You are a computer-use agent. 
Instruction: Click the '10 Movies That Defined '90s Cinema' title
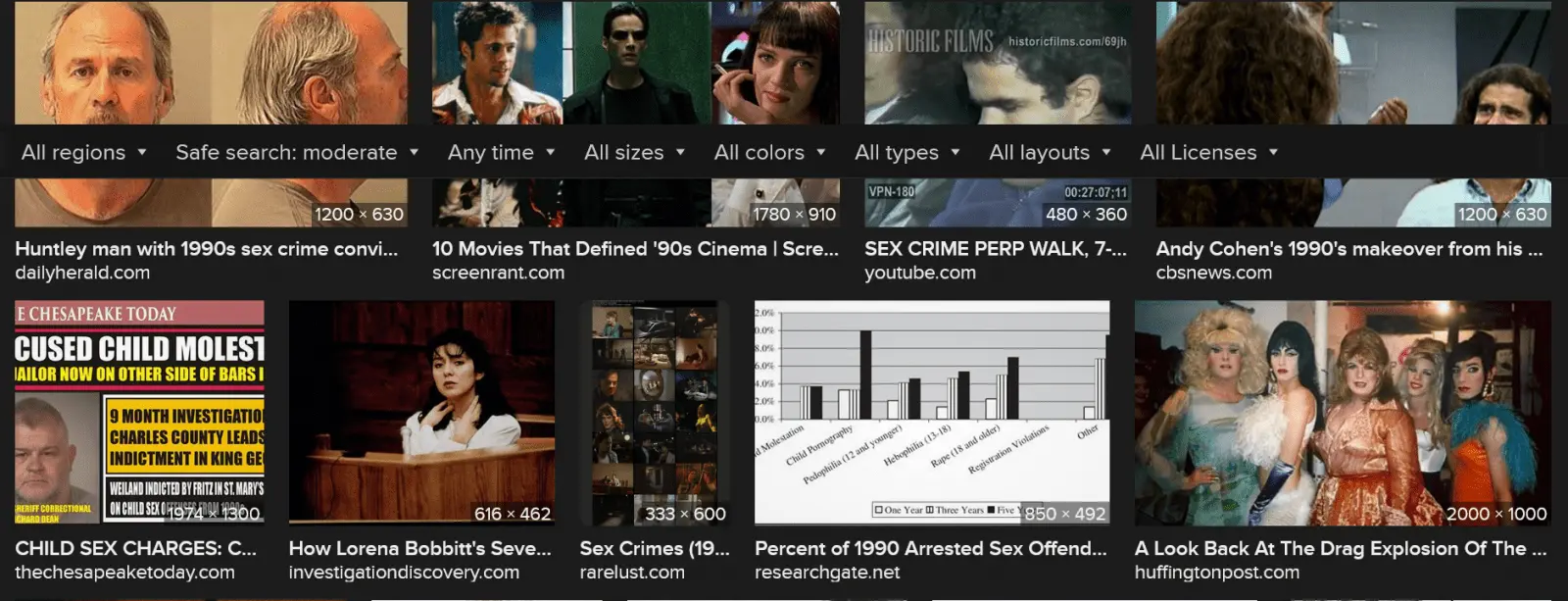(635, 249)
